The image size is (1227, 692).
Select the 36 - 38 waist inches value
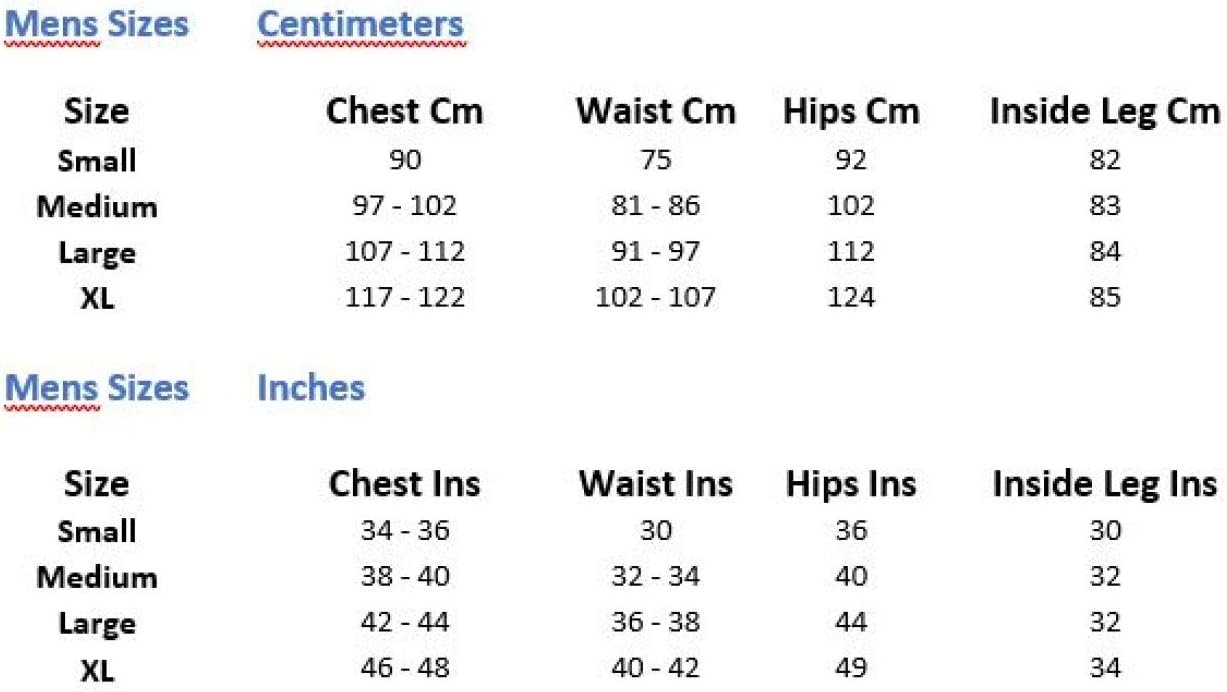pos(655,622)
